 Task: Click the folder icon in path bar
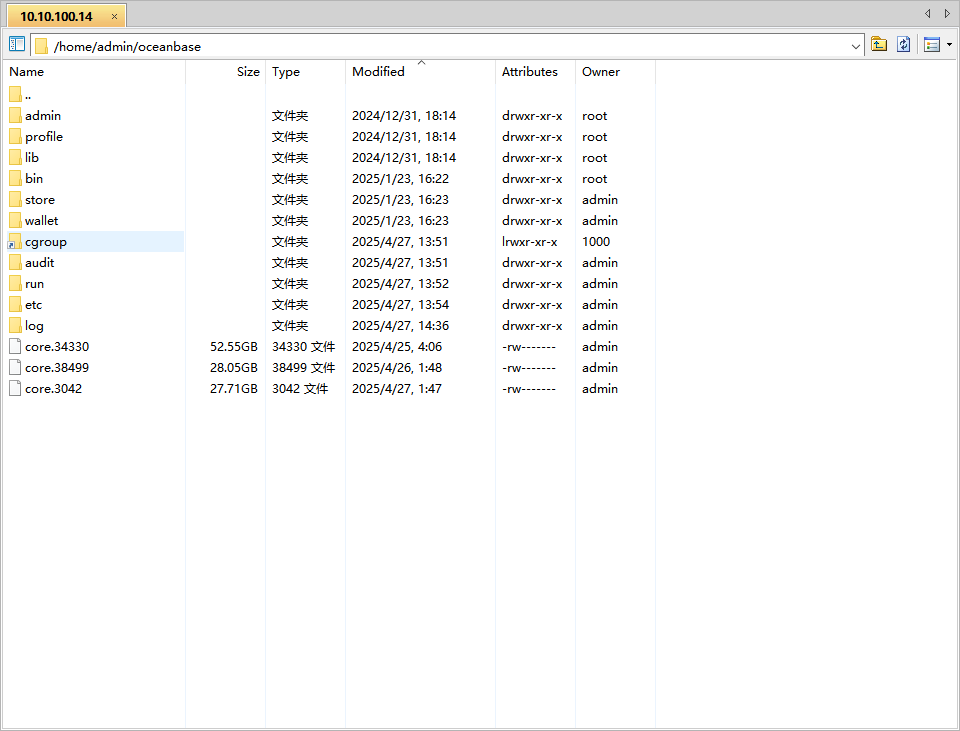(41, 46)
